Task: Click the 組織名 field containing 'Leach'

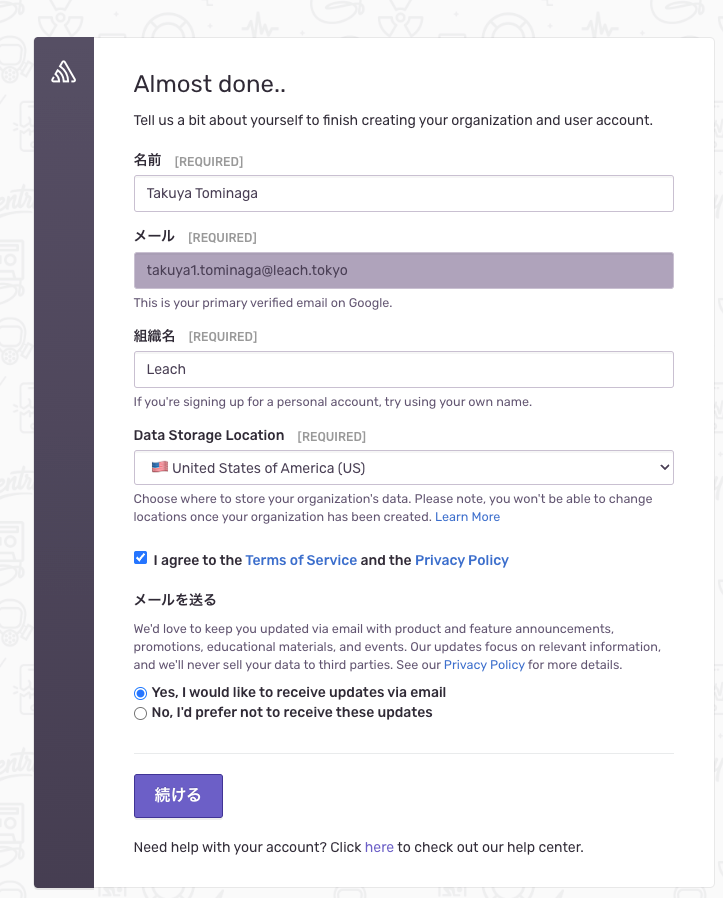Action: 404,369
